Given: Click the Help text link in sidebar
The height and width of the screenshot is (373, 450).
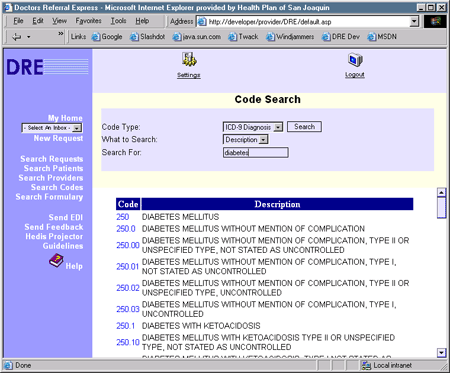Looking at the screenshot, I should [74, 266].
